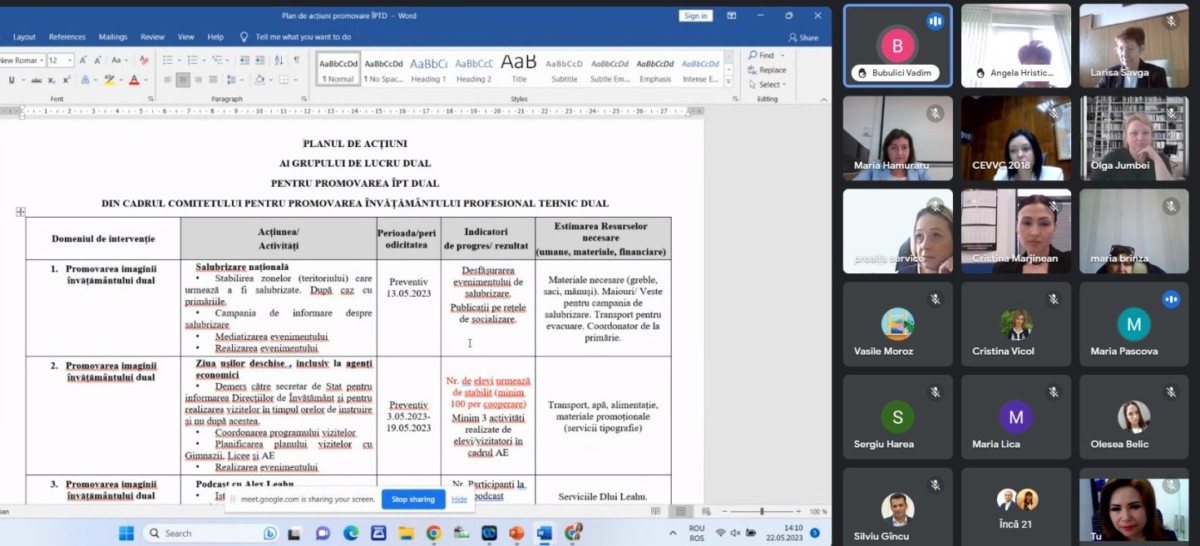Click the multilevel list icon
The height and width of the screenshot is (546, 1200).
click(x=217, y=60)
